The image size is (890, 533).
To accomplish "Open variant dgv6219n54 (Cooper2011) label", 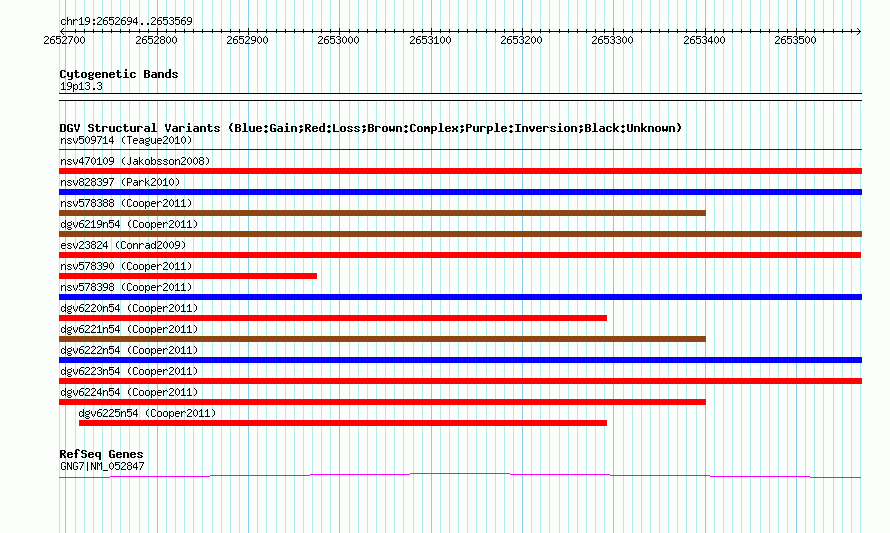I will [x=129, y=224].
